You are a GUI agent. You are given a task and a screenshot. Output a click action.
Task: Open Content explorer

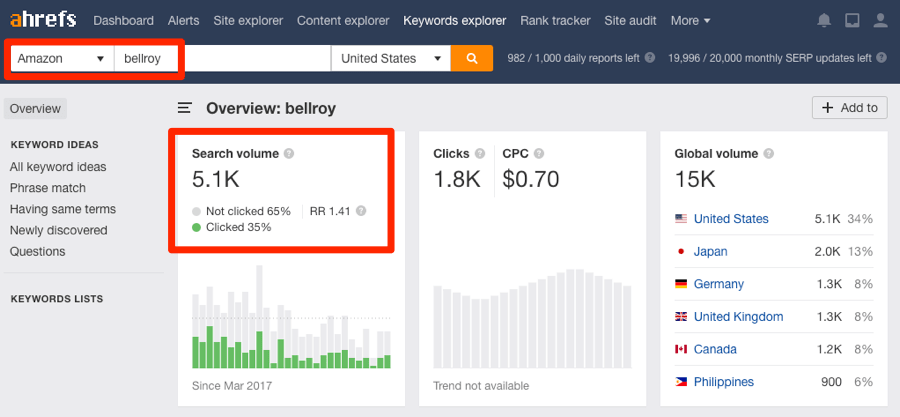click(343, 21)
